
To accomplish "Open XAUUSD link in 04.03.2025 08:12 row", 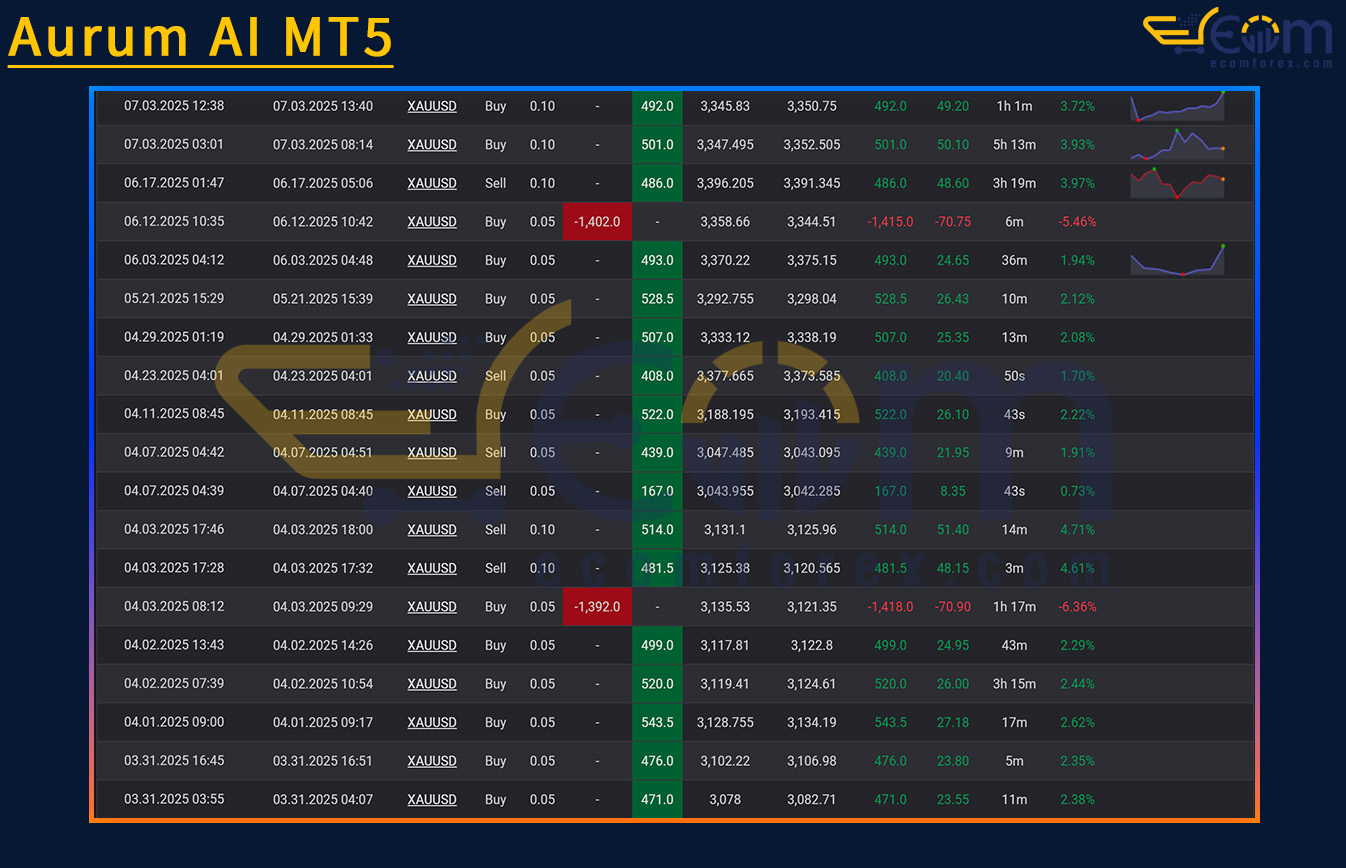I will point(432,607).
